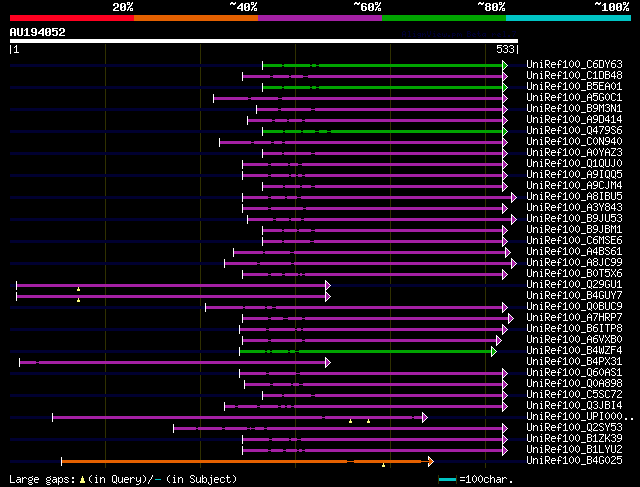Click the orange arrowhead of B4G025 alignment
640x487 pixels.
431,462
